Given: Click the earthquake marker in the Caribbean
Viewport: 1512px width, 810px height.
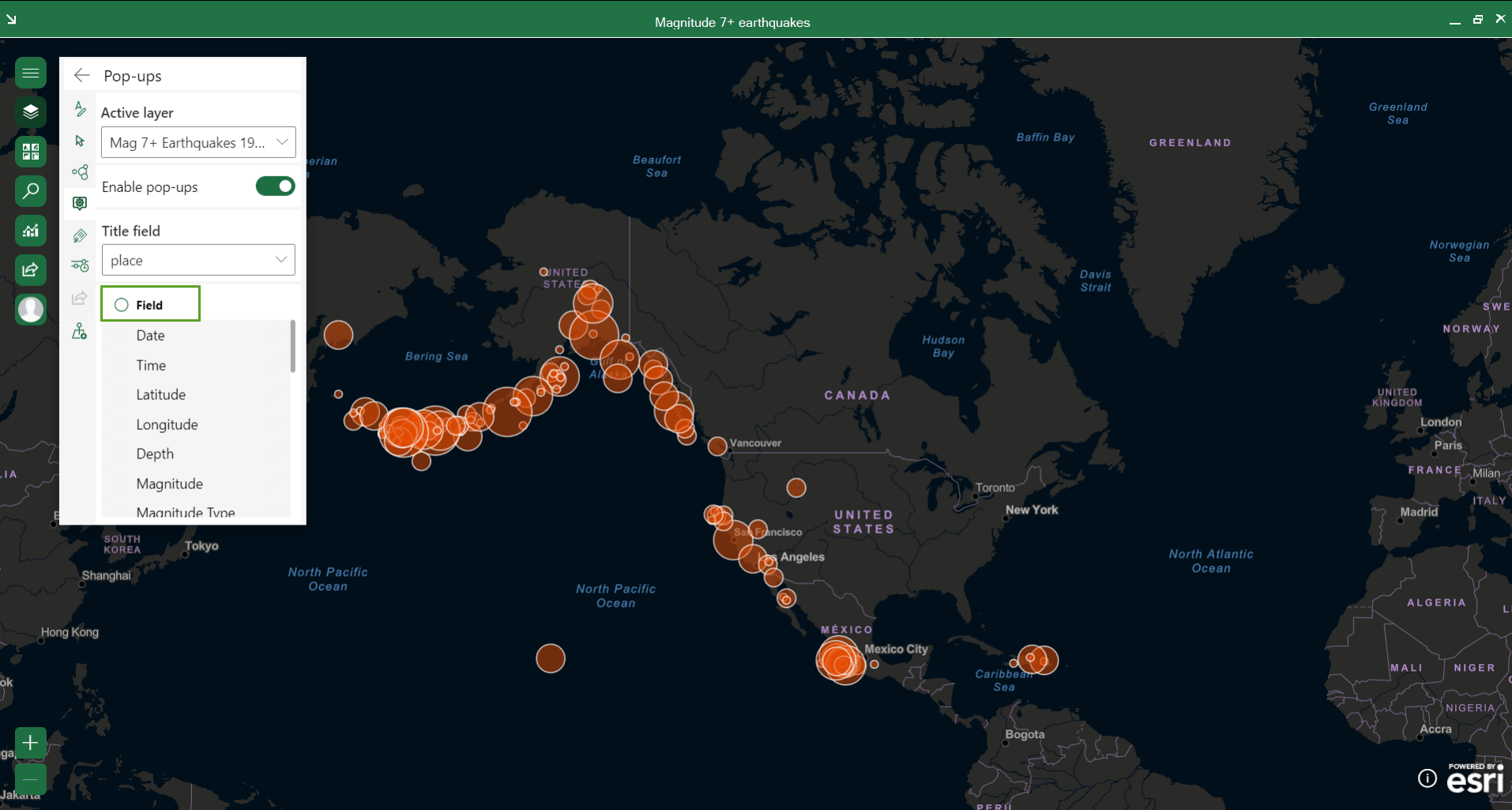Looking at the screenshot, I should pyautogui.click(x=1037, y=659).
